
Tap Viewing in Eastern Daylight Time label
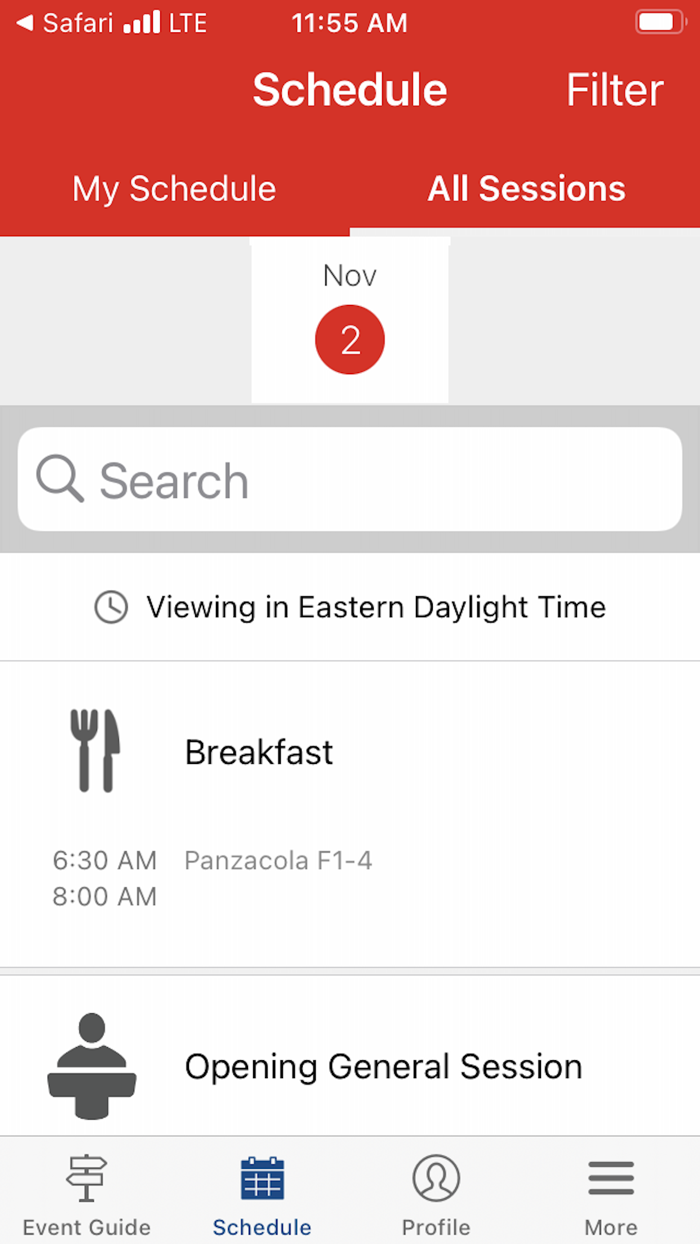(x=376, y=607)
